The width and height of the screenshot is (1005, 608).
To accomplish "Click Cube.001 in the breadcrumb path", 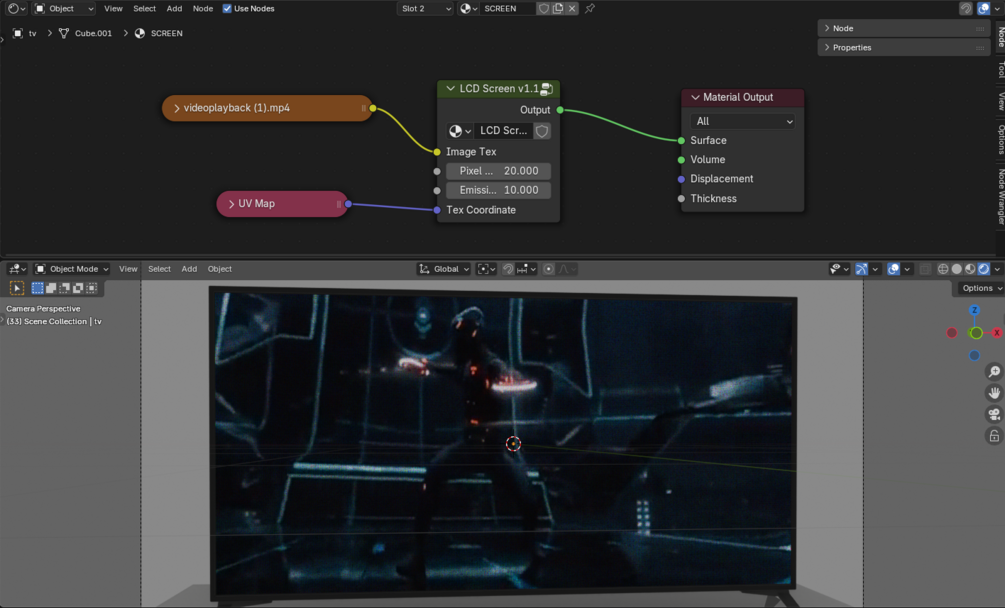I will [x=85, y=33].
